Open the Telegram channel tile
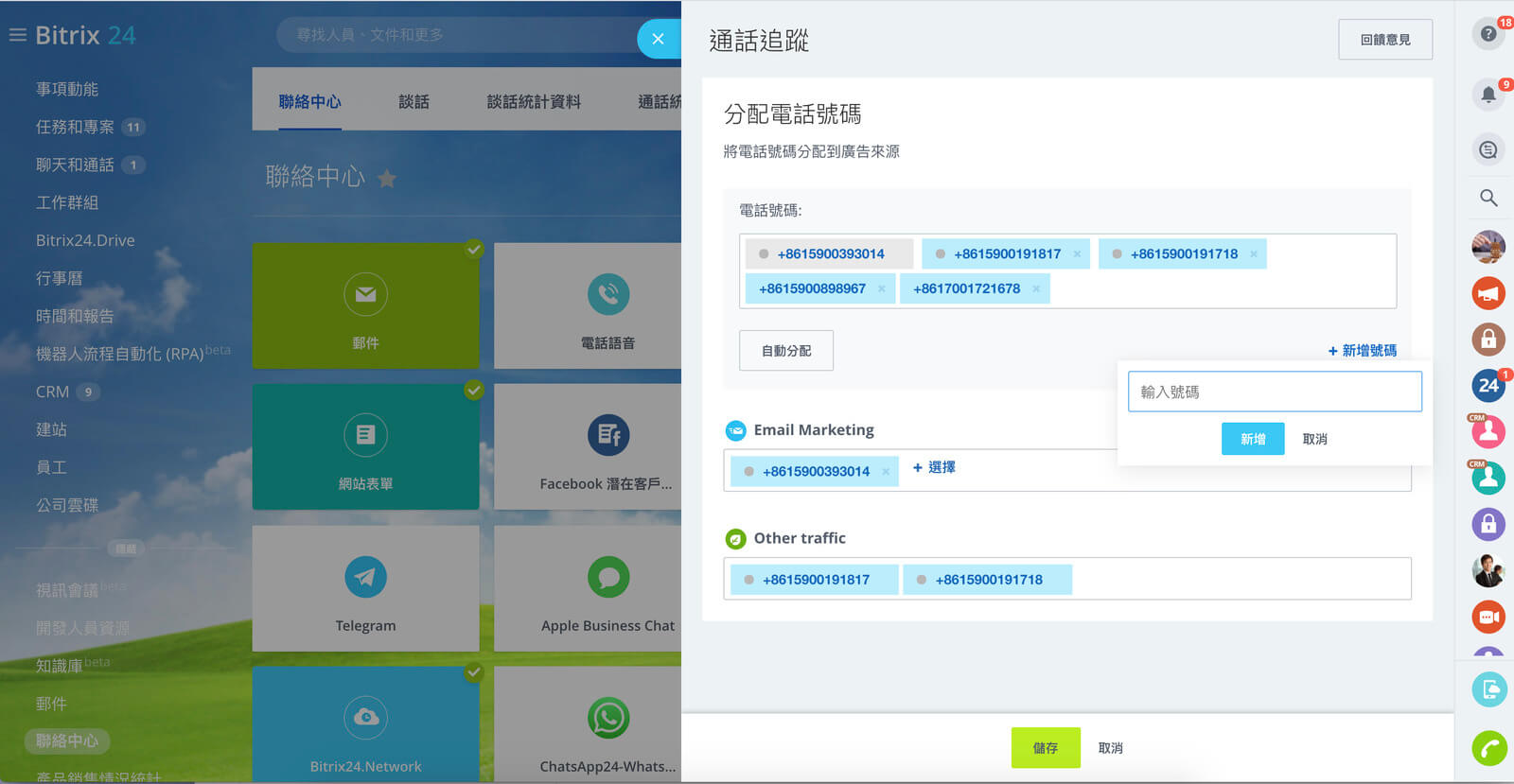 [x=365, y=588]
